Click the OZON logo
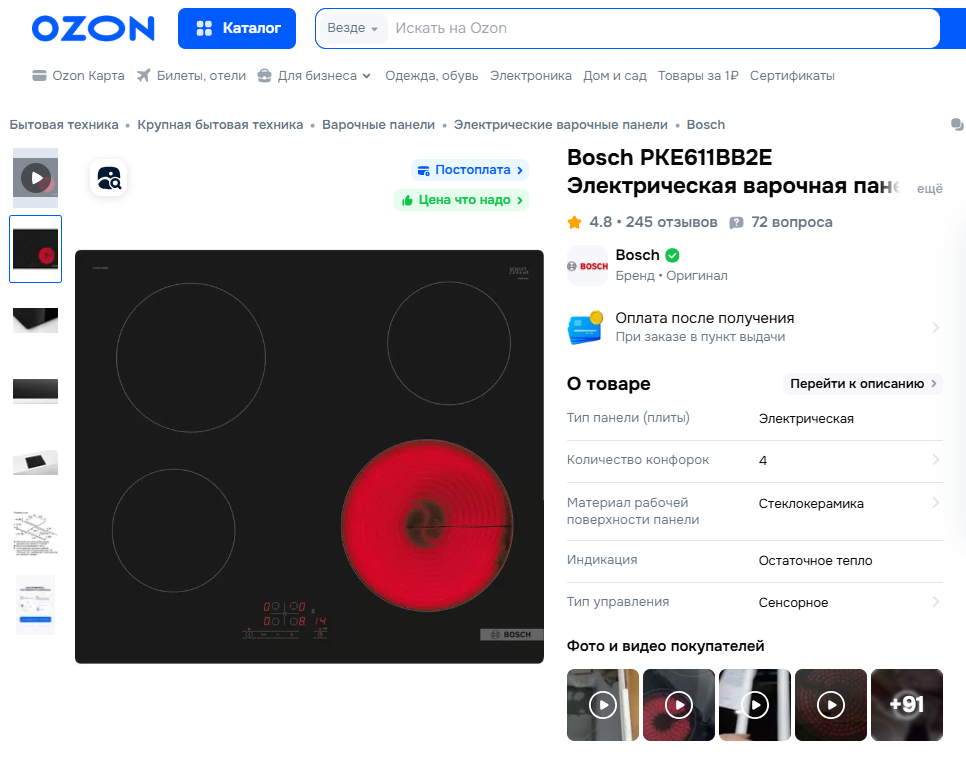Screen dimensions: 966x764 [93, 28]
